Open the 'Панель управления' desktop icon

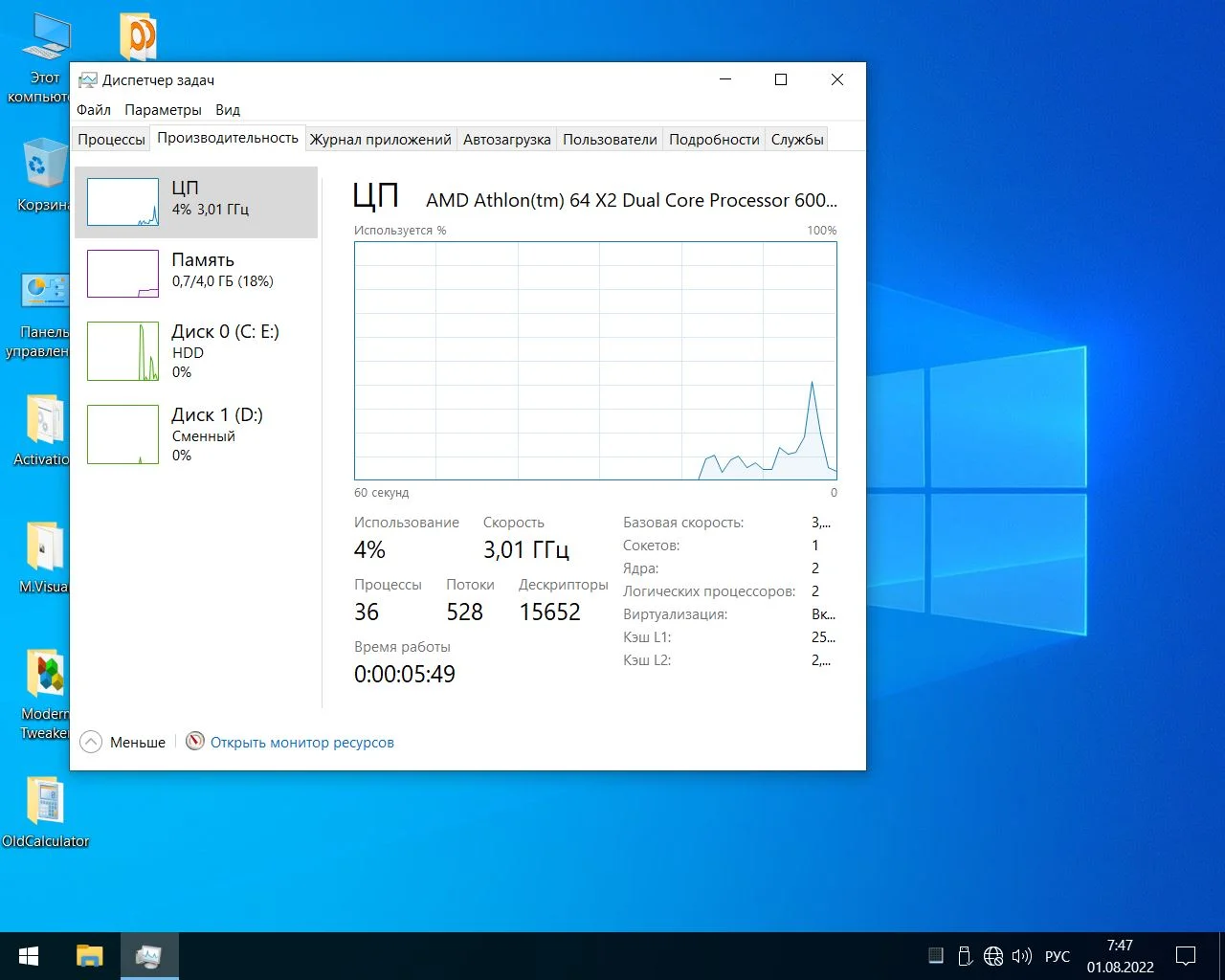click(45, 316)
